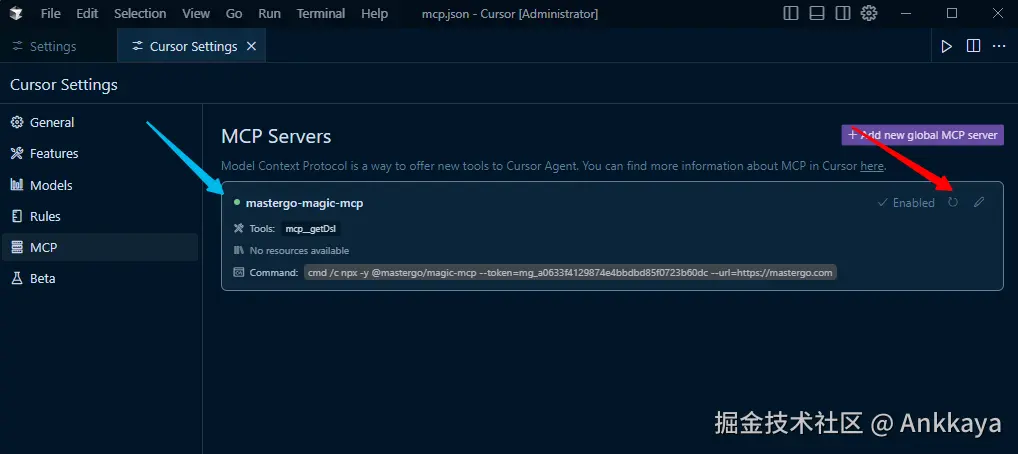This screenshot has width=1018, height=454.
Task: Toggle Enabled for mastergo-magic-mcp
Action: point(906,203)
